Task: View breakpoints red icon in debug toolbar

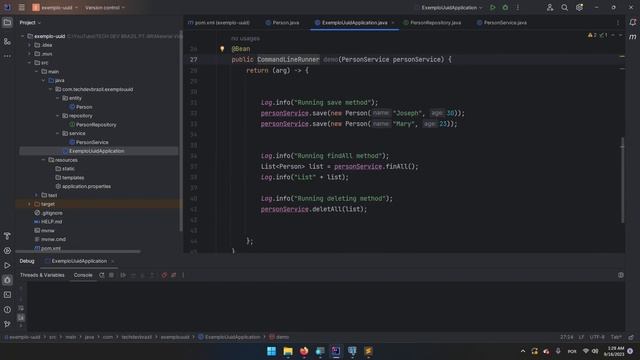Action: click(164, 275)
